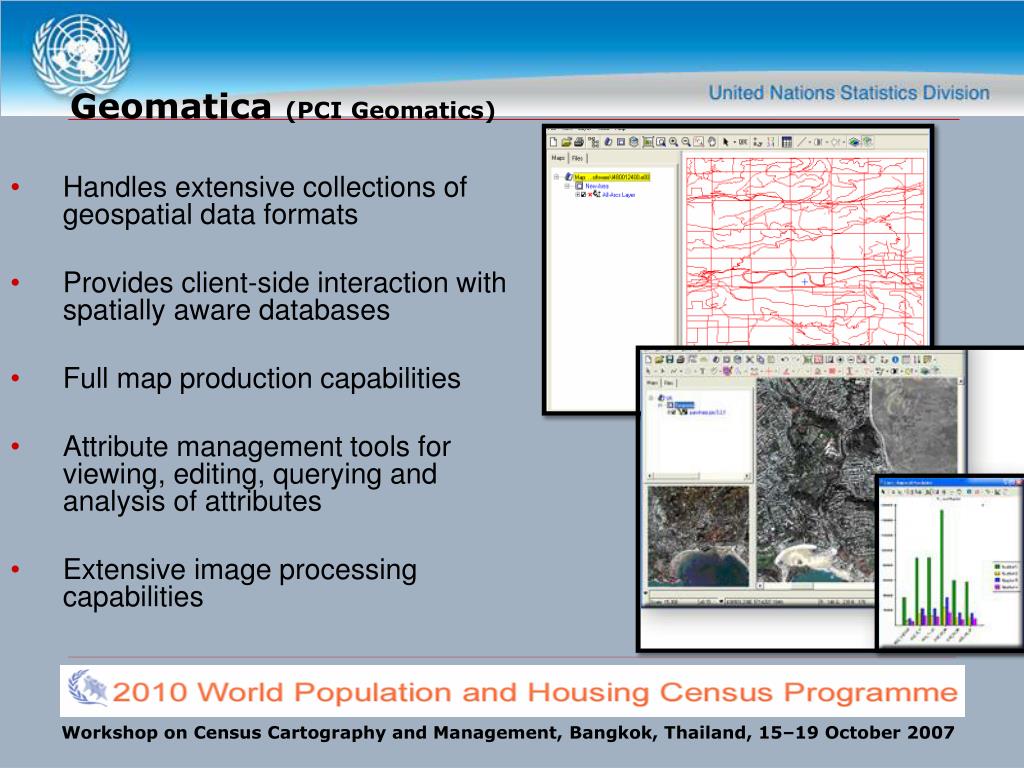Select the image file layer in imagery window tree
1024x768 pixels.
point(708,412)
